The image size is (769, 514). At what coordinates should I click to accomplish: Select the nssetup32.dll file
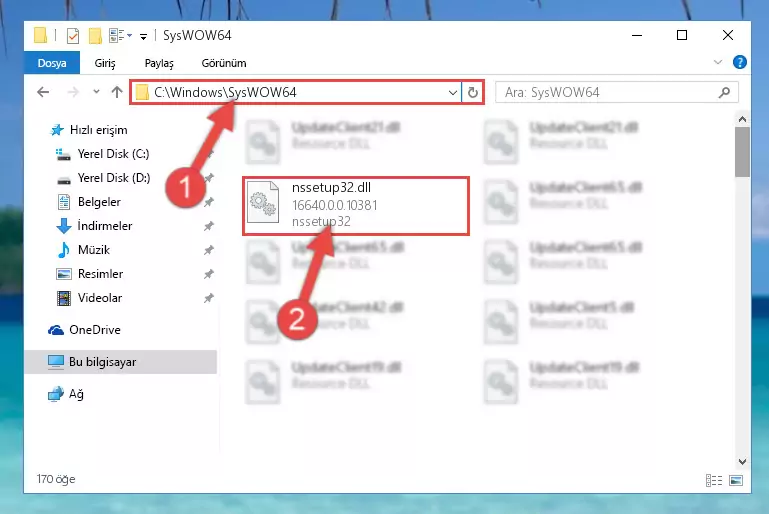point(356,206)
